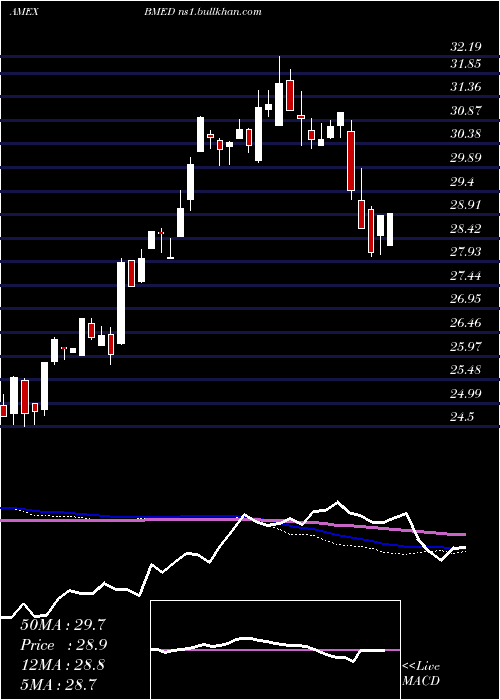Click the BMED ns1.bullkhan.com title text

point(202,12)
